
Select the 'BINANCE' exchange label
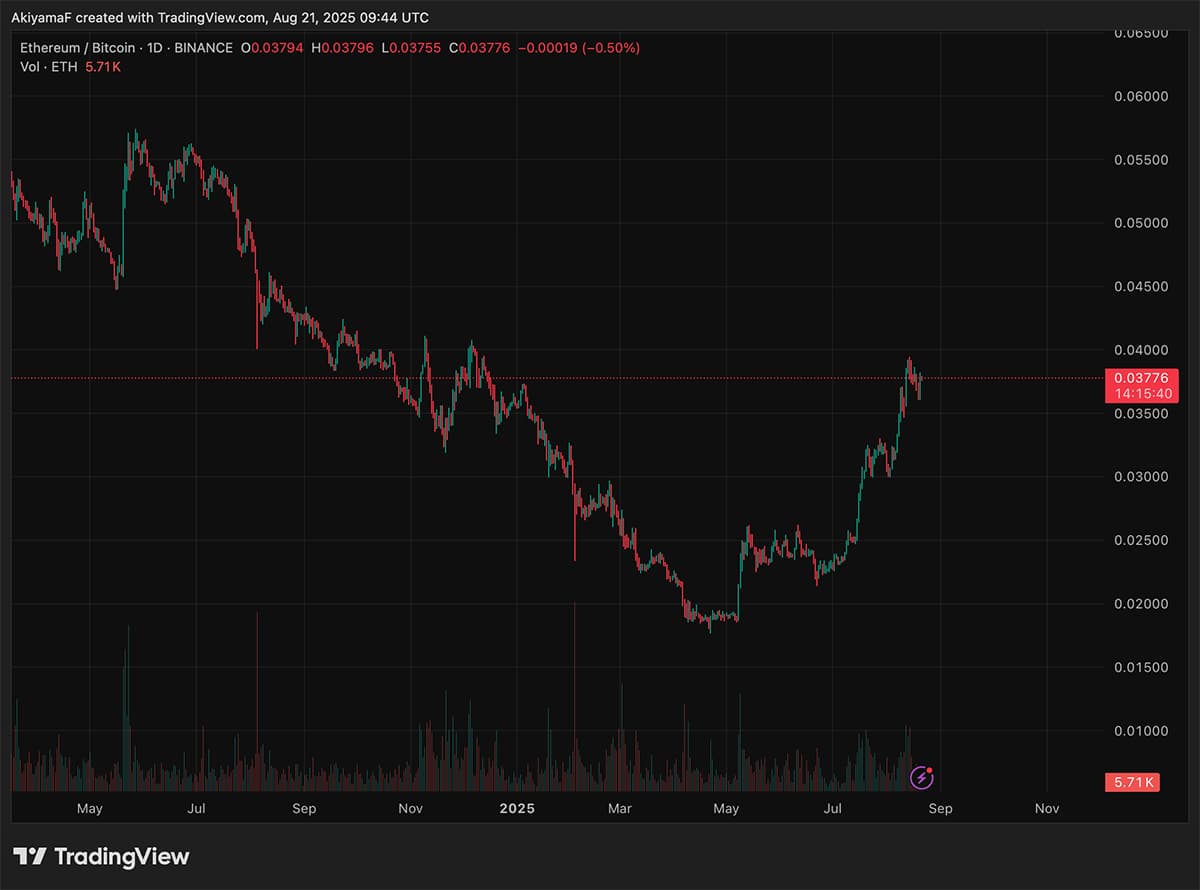pos(203,47)
